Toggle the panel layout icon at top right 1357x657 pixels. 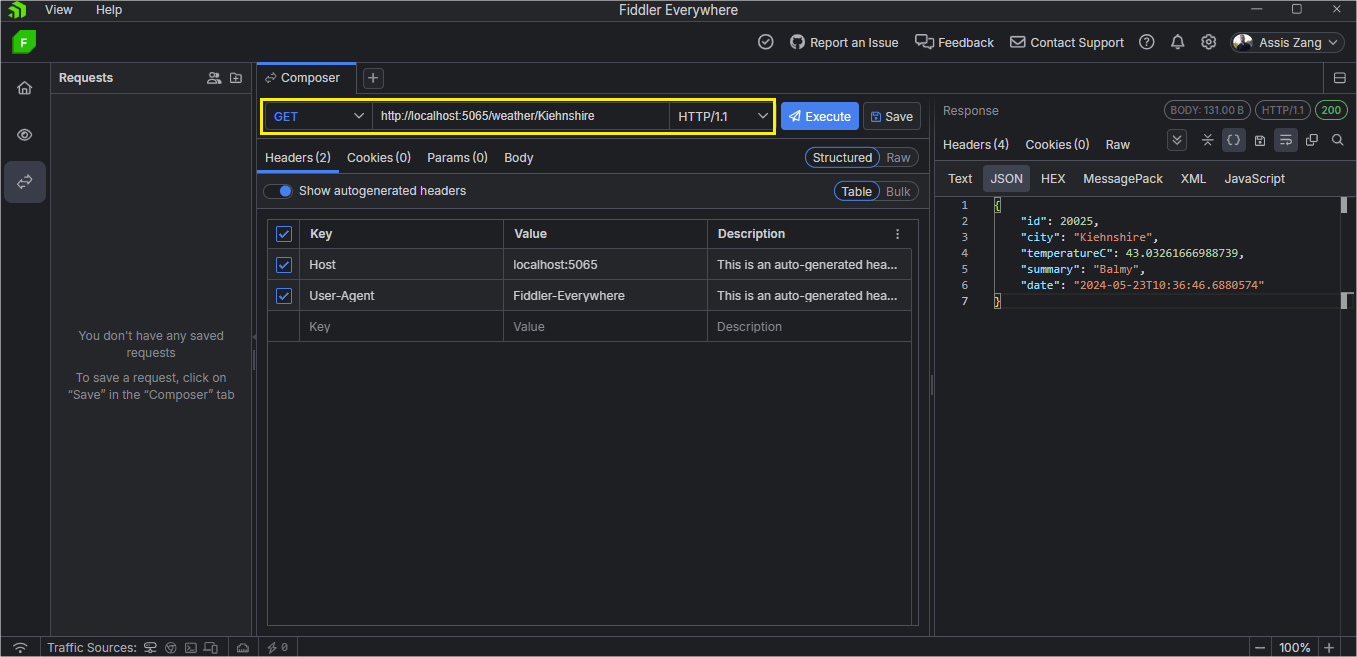pyautogui.click(x=1340, y=78)
